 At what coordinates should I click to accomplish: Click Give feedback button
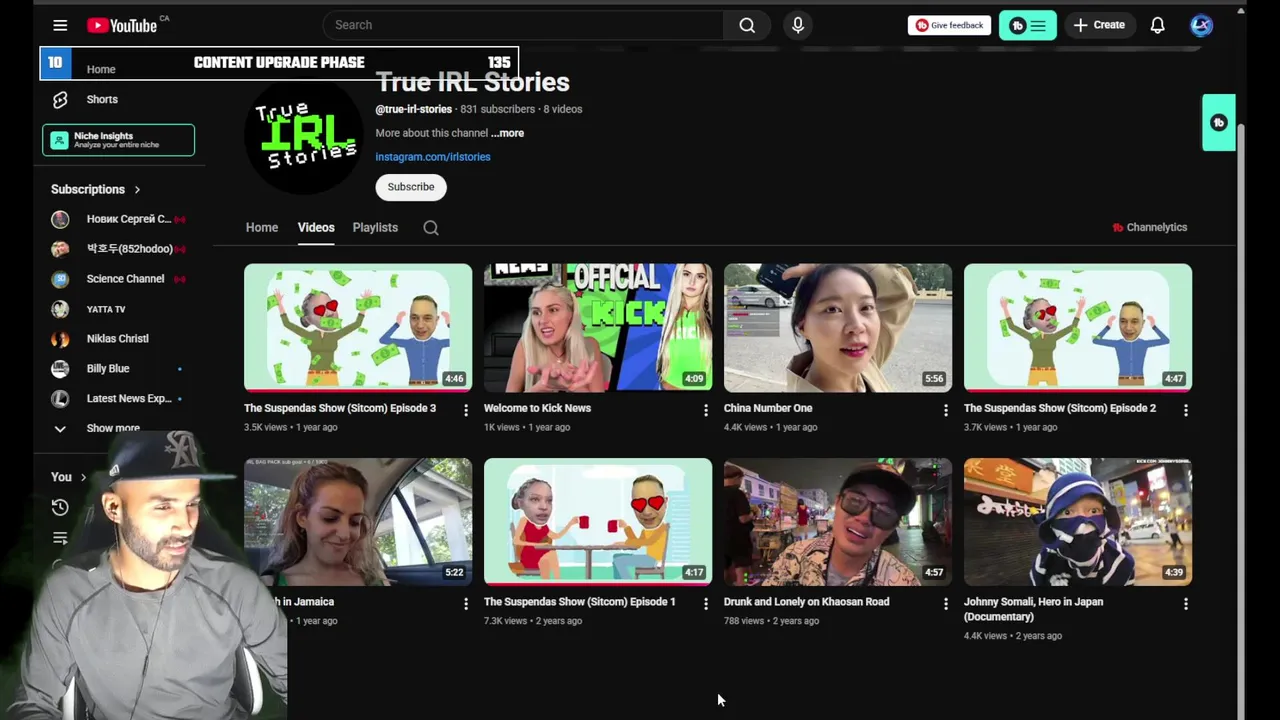click(949, 26)
